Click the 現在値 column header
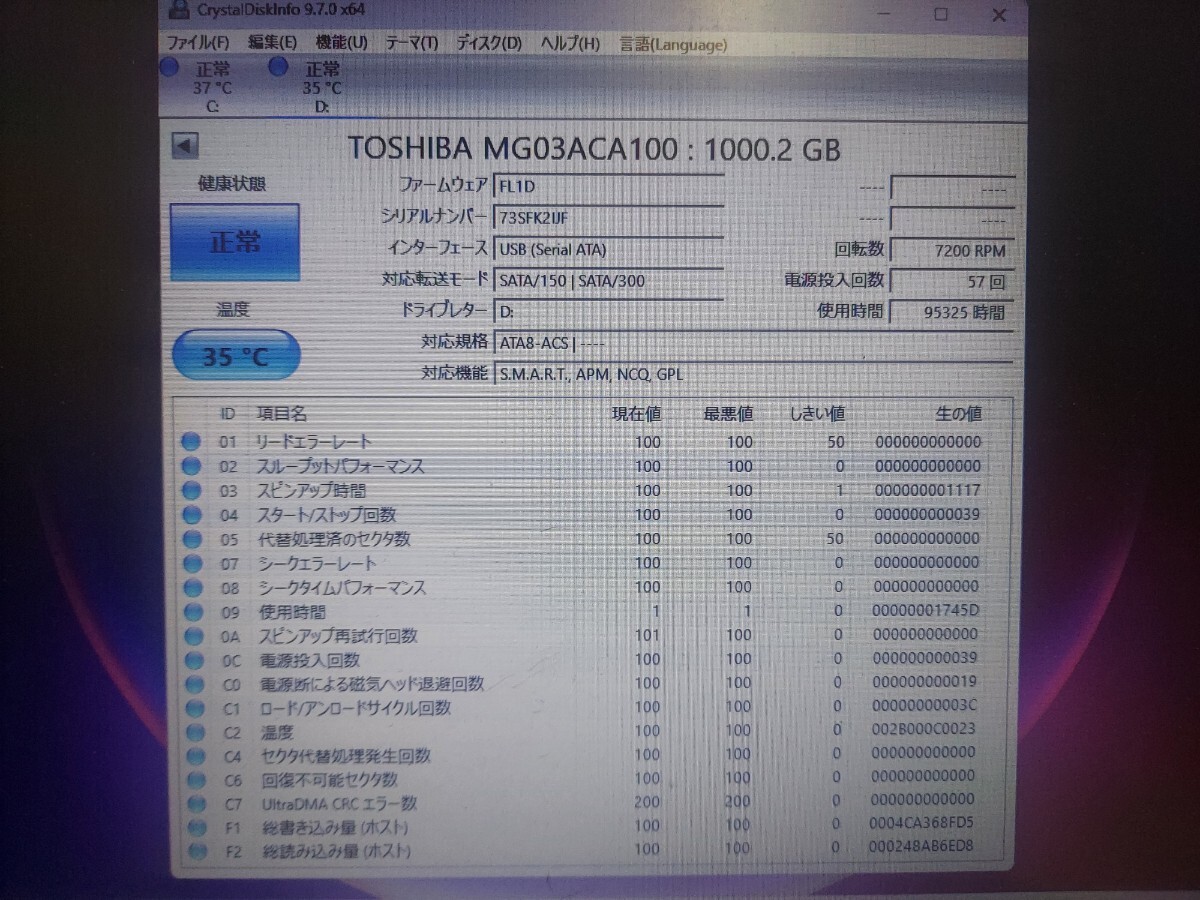Screen dimensions: 1200x900 click(x=636, y=414)
